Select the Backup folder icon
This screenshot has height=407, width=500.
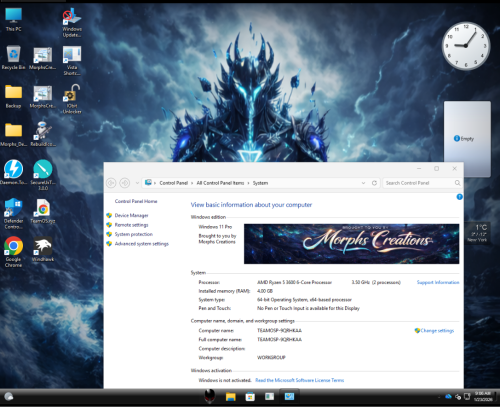coord(13,96)
